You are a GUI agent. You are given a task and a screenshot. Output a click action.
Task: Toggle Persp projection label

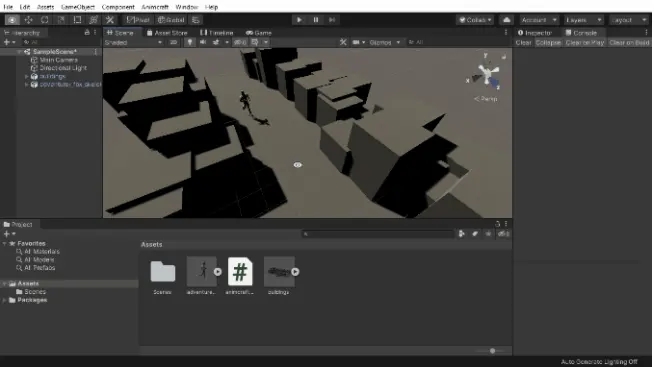[x=486, y=99]
